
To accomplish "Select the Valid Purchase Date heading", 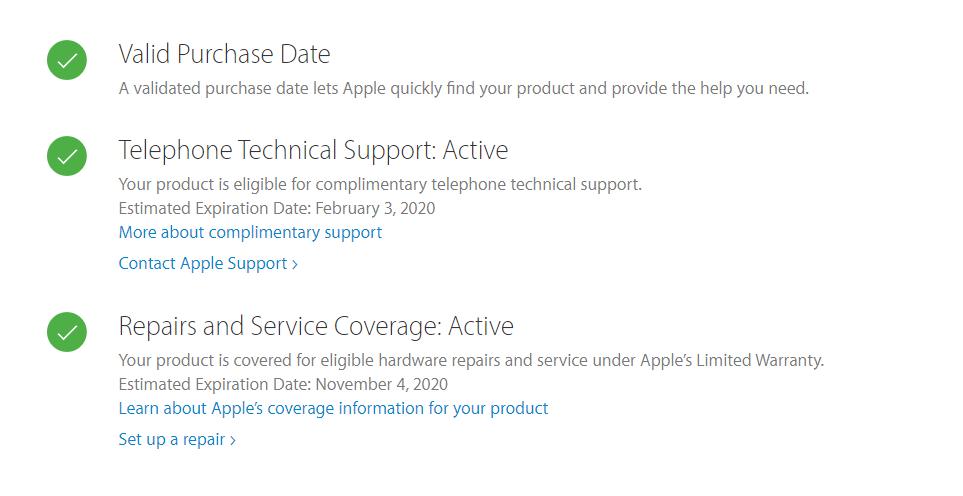I will coord(224,54).
